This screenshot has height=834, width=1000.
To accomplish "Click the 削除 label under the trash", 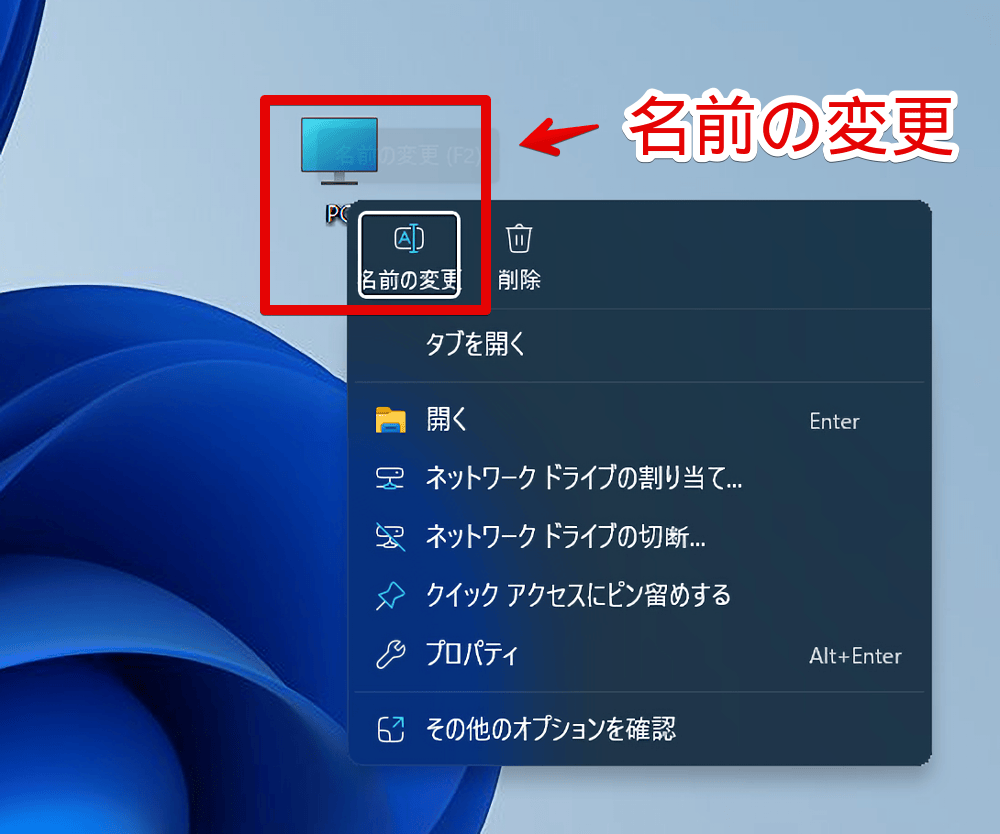I will point(519,280).
